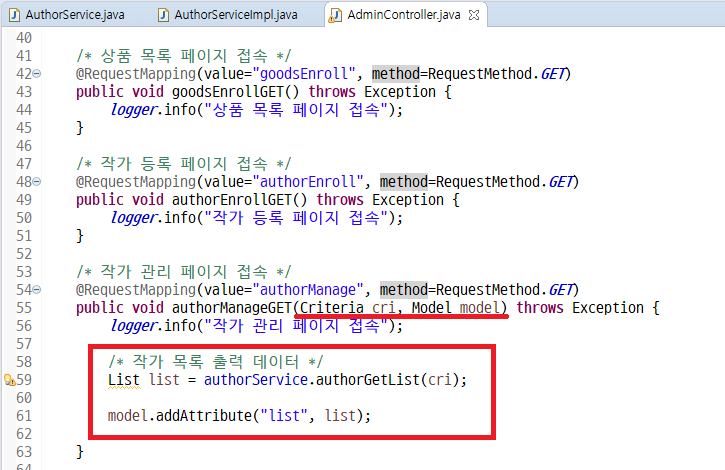Collapse the authorManageGET method at line 54

[x=37, y=290]
